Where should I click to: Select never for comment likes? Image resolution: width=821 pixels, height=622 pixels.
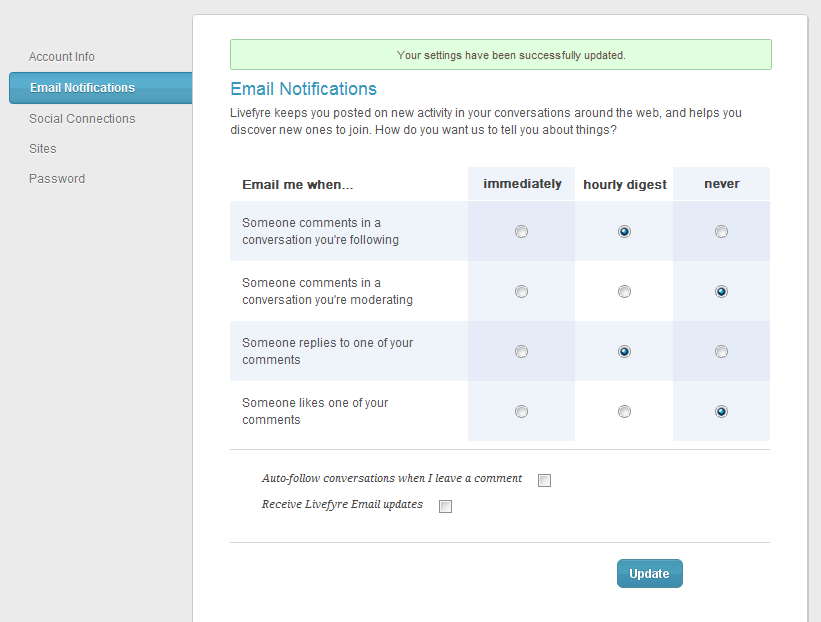pyautogui.click(x=721, y=412)
